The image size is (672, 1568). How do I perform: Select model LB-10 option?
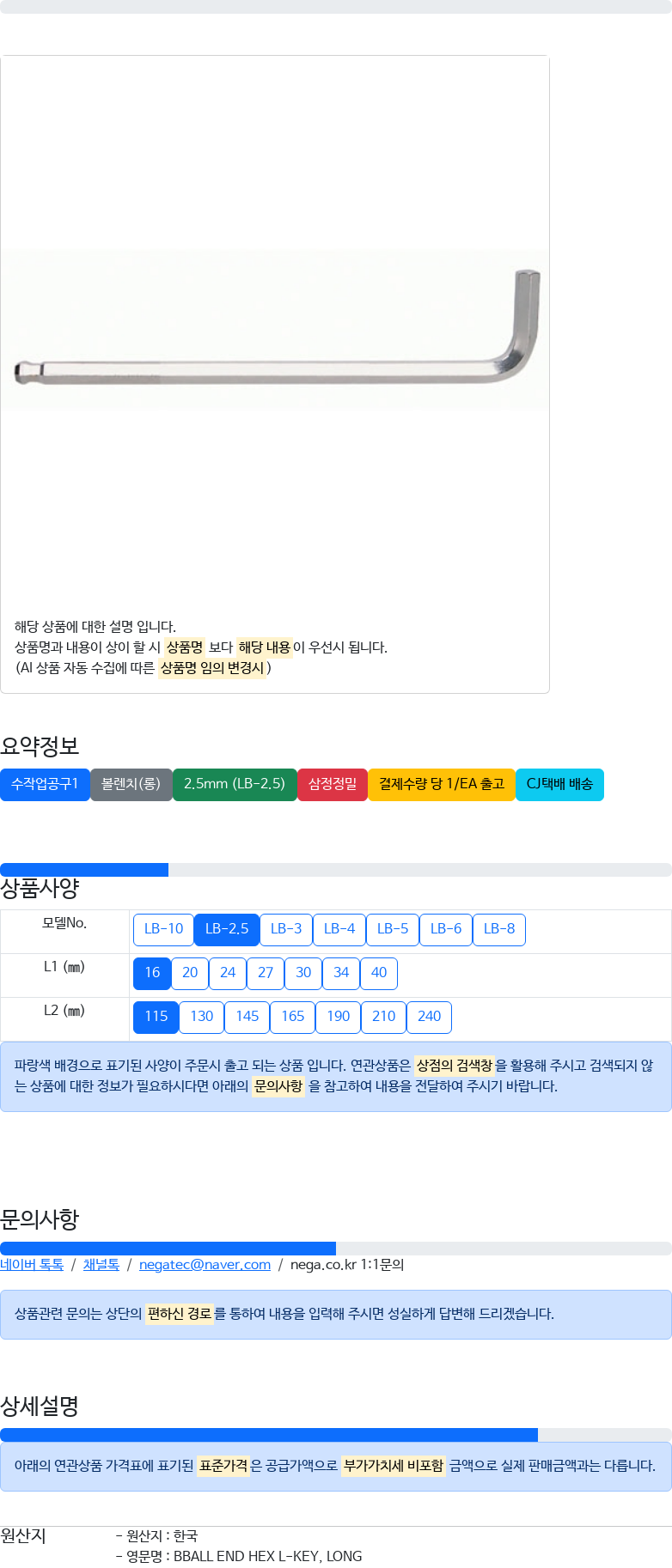pyautogui.click(x=163, y=929)
